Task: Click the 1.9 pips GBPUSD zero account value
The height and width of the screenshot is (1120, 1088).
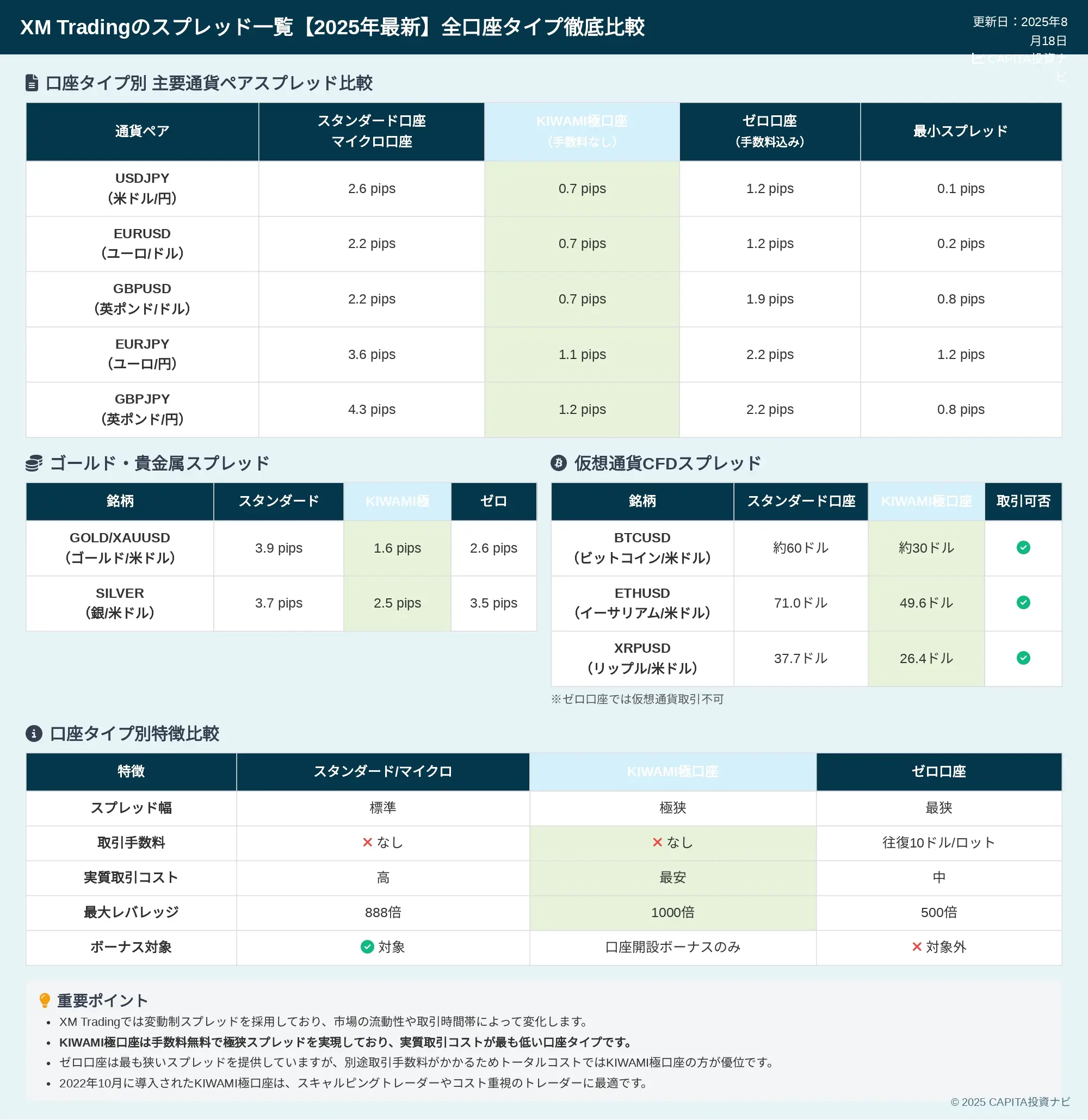Action: 770,299
